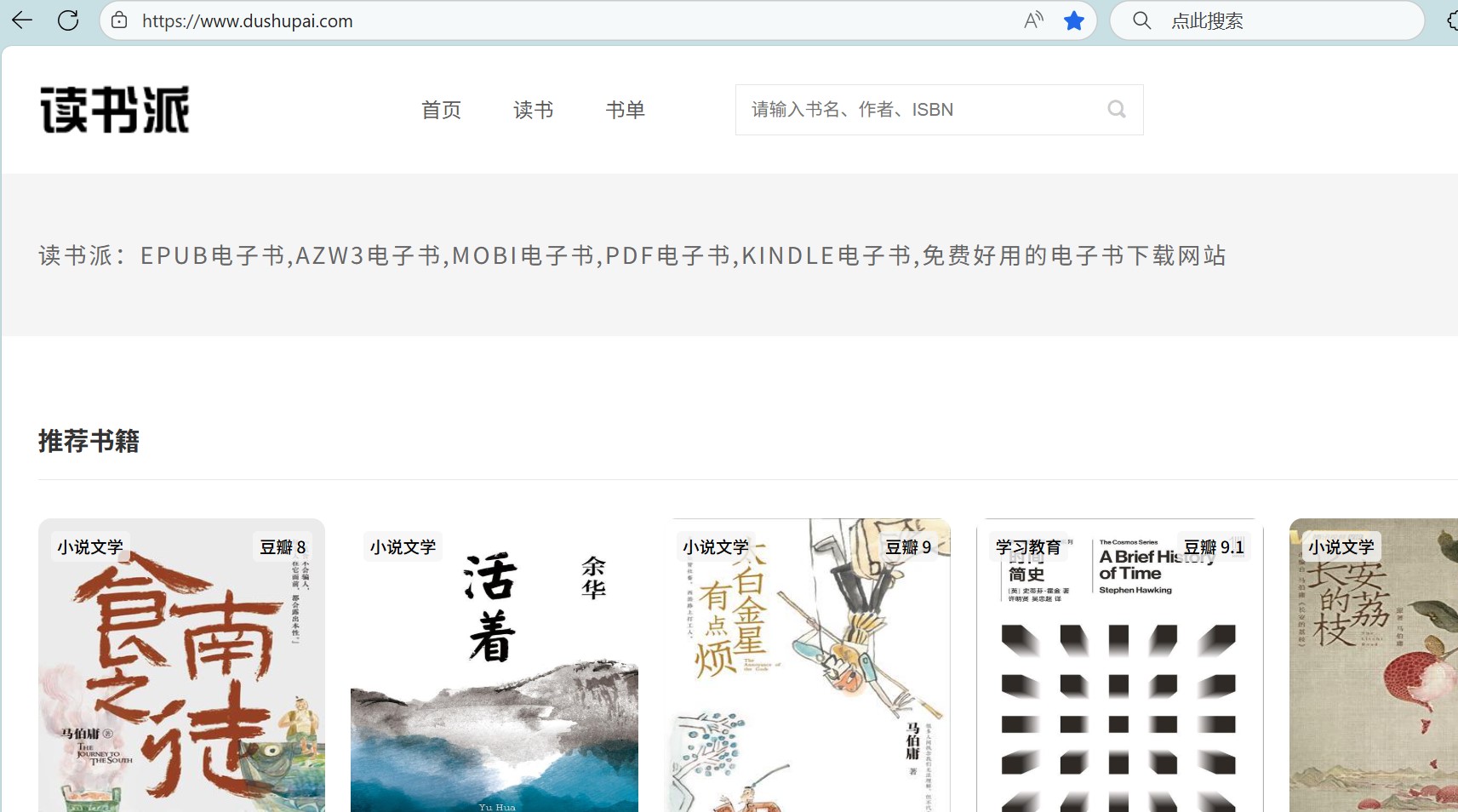View site info via the lock icon
Image resolution: width=1458 pixels, height=812 pixels.
119,20
